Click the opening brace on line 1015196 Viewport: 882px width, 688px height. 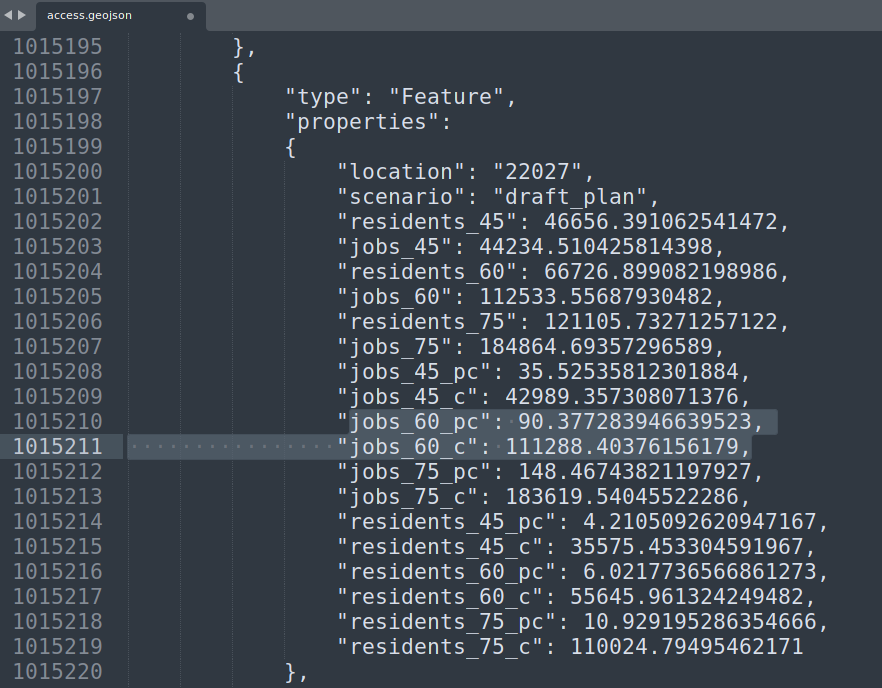click(238, 72)
